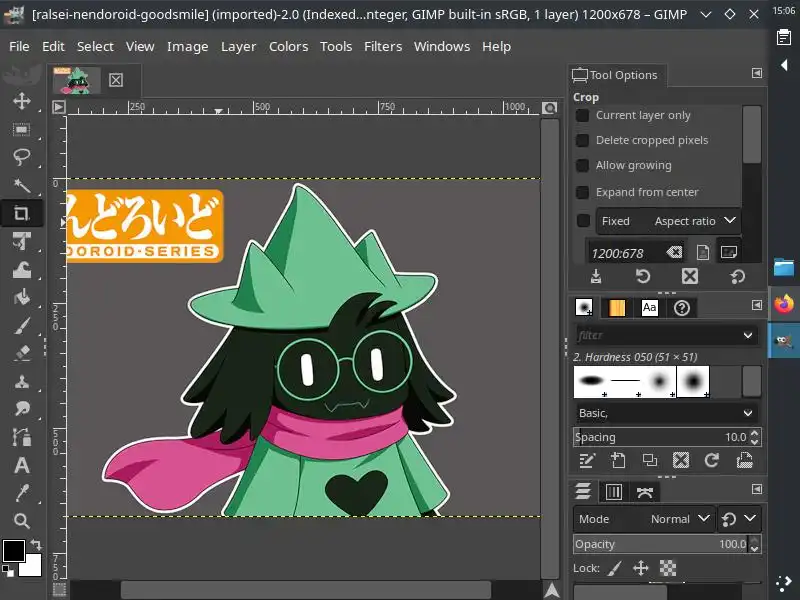Image resolution: width=800 pixels, height=600 pixels.
Task: Restore tool preset in Tool Options
Action: point(643,277)
